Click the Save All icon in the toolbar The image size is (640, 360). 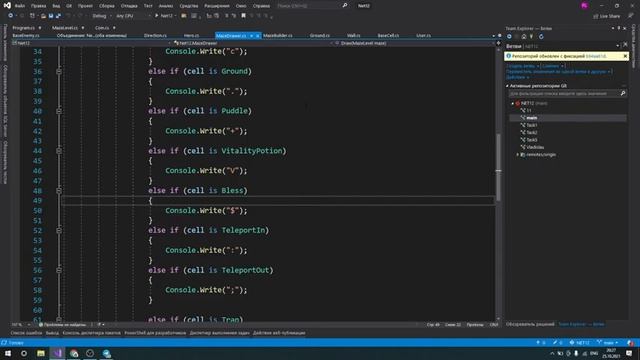coord(58,16)
